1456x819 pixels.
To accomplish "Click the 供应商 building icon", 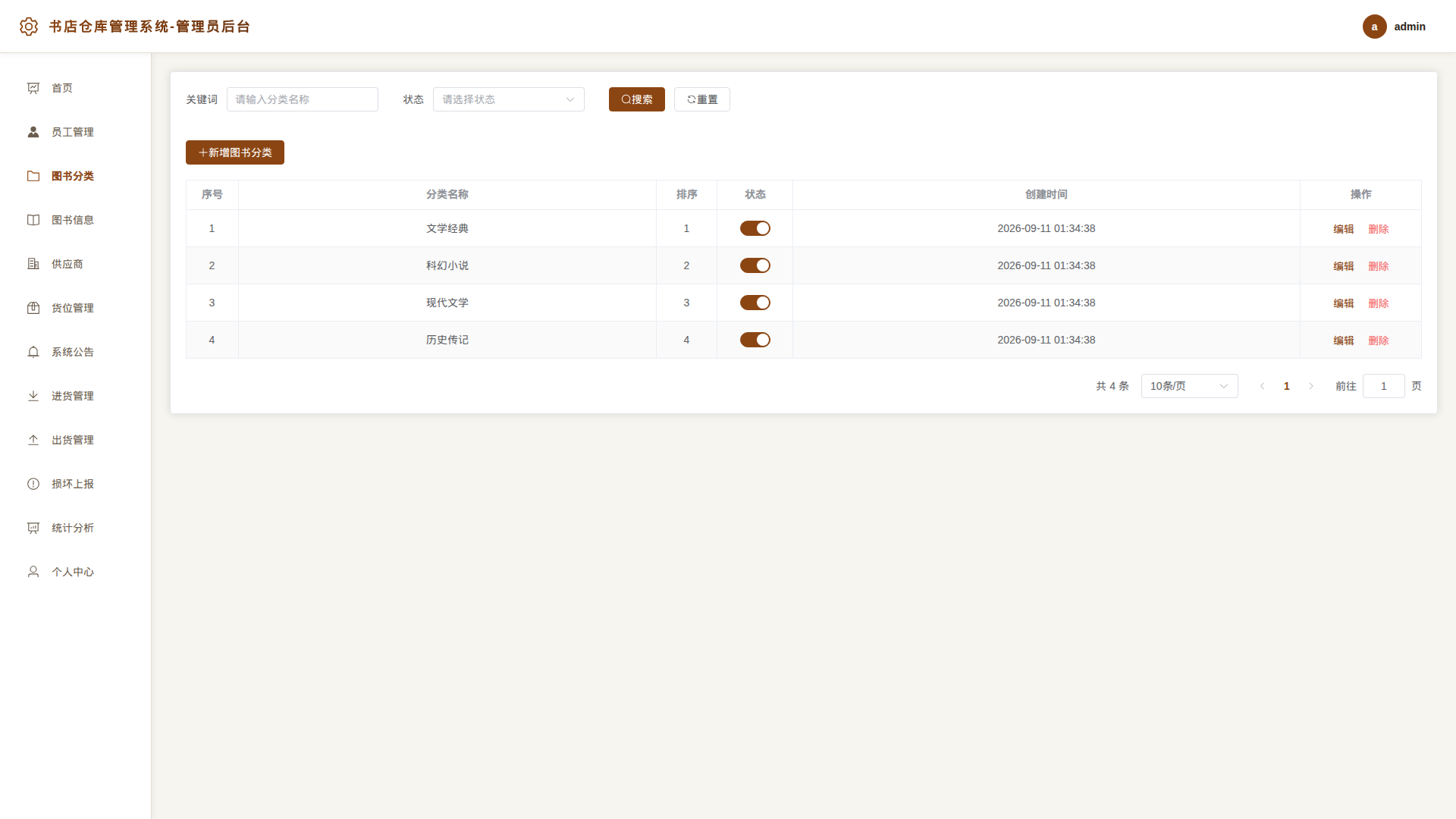I will click(33, 264).
